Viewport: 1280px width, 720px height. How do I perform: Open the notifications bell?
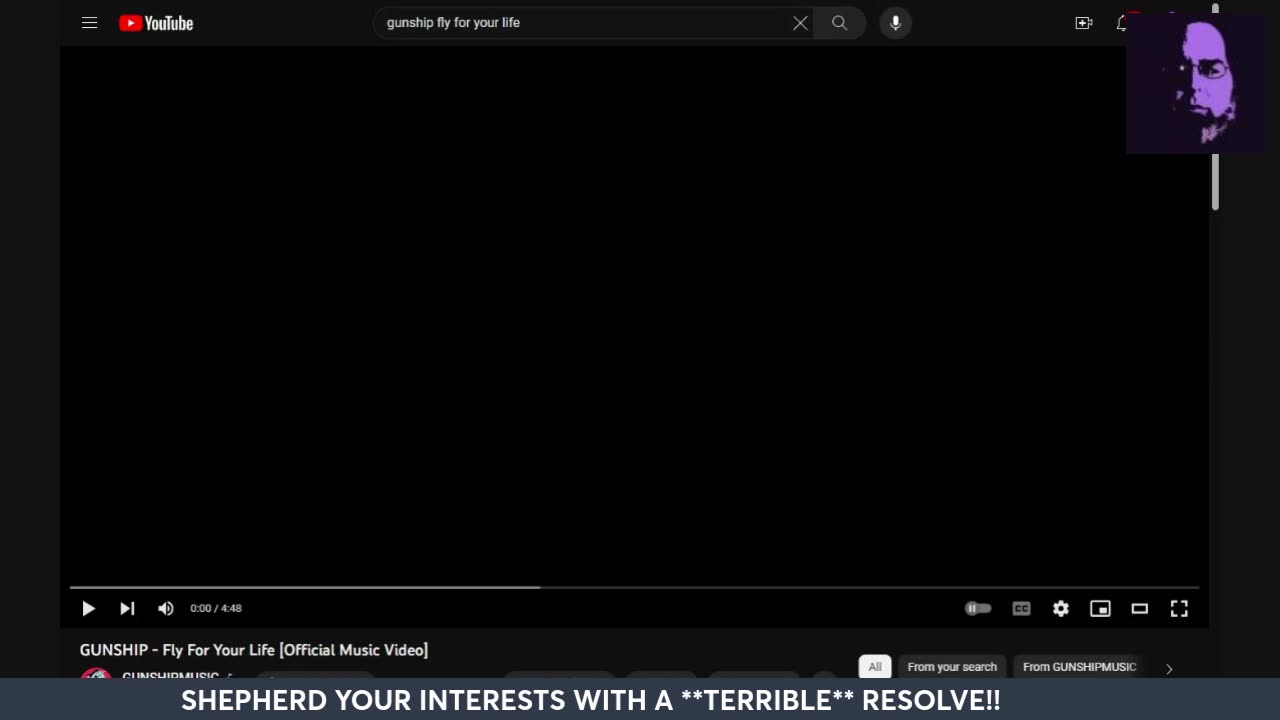point(1121,23)
